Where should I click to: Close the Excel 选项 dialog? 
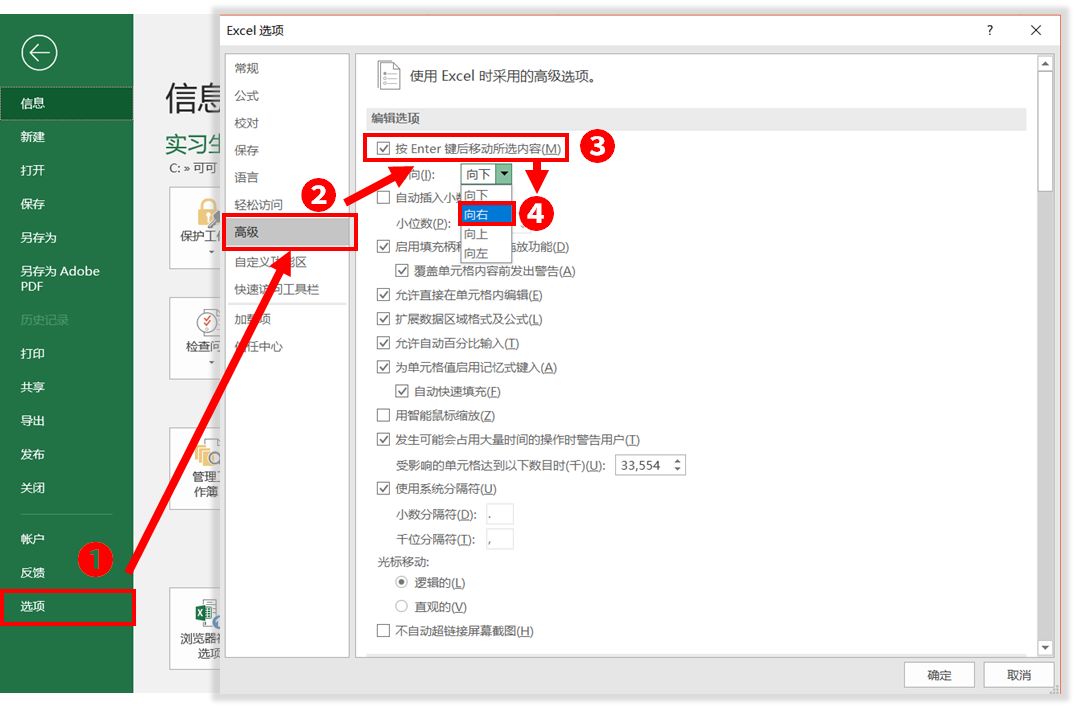point(1036,30)
